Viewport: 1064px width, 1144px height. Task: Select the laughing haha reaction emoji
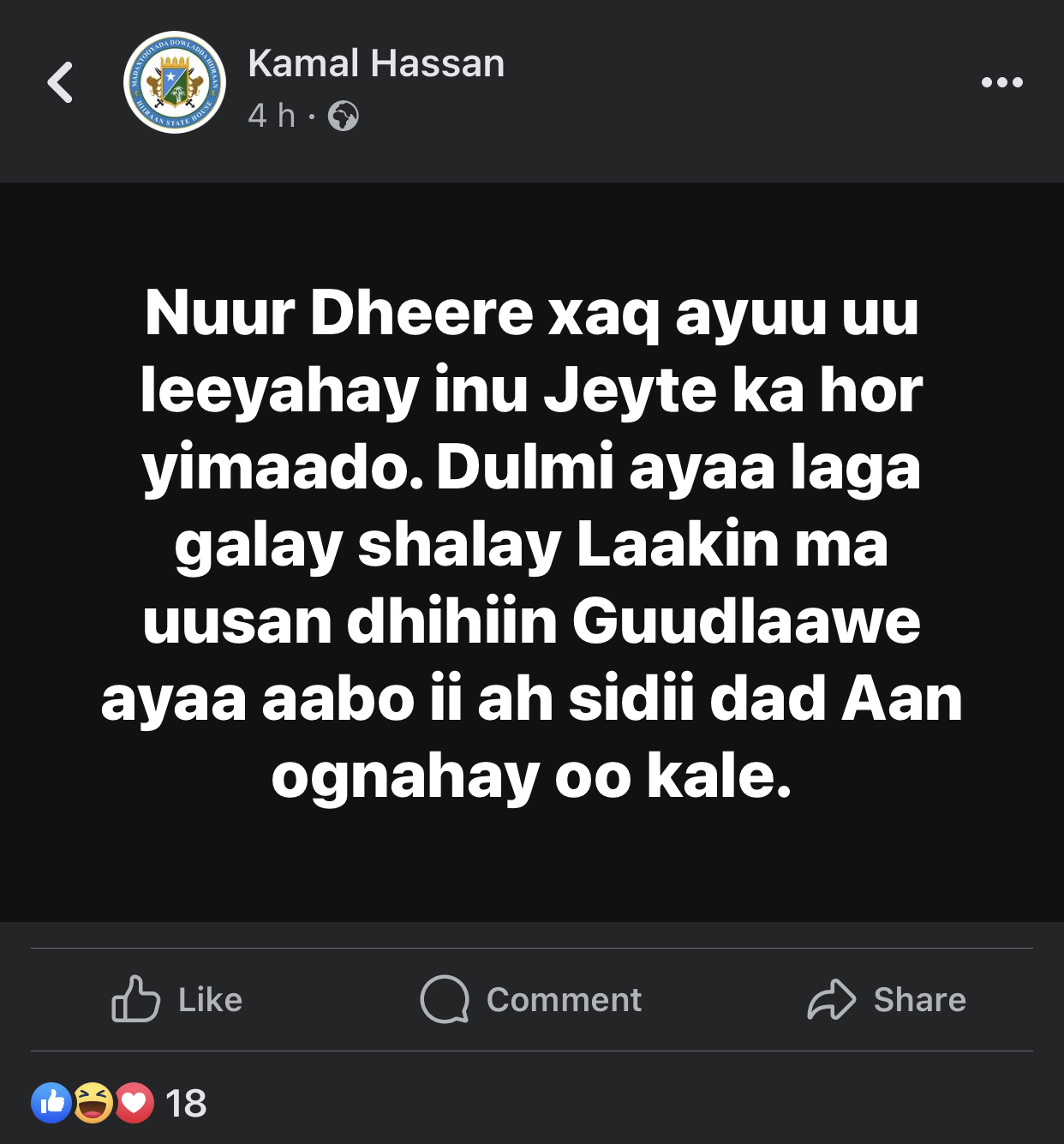click(x=93, y=1103)
